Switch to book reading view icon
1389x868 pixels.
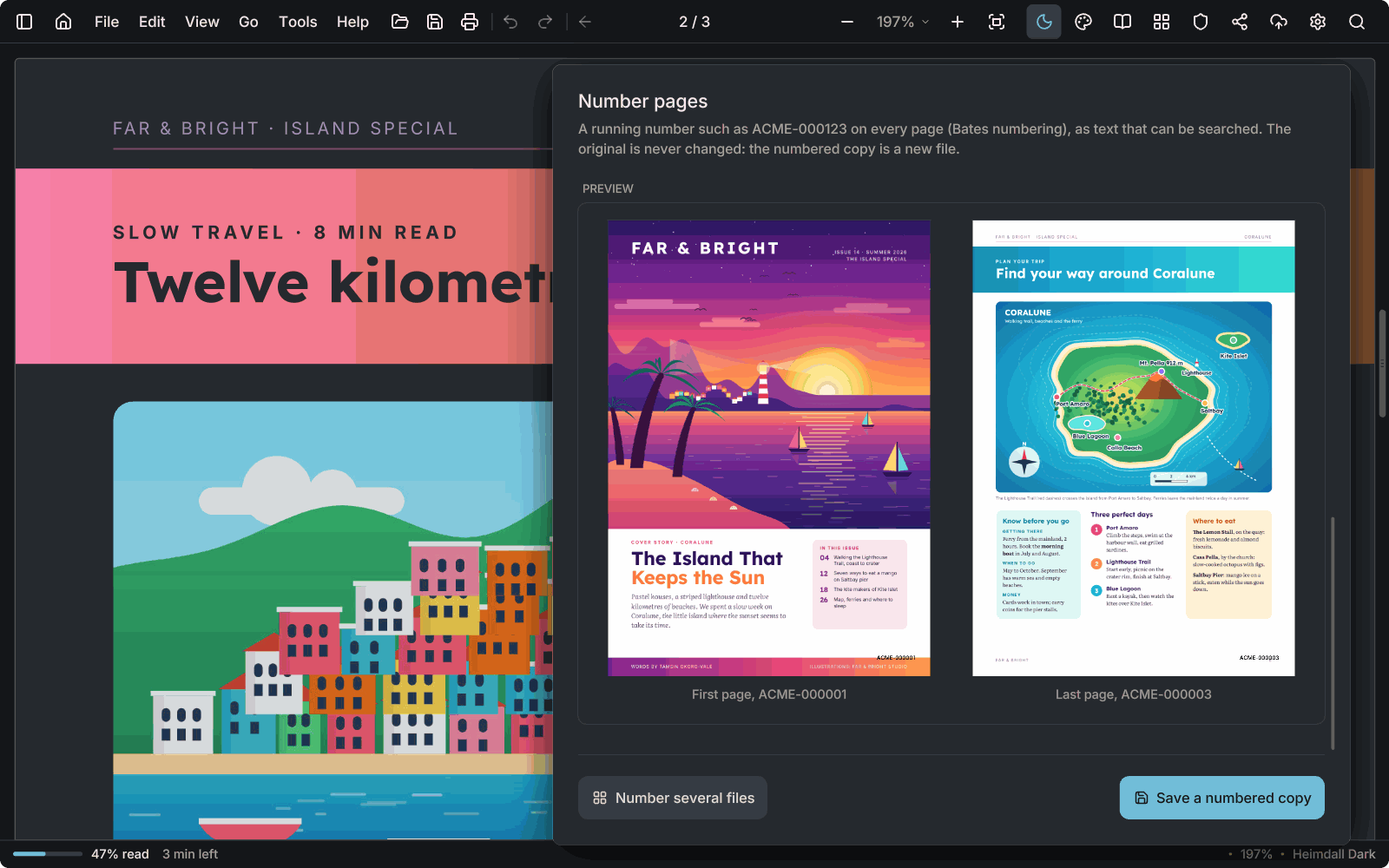point(1122,22)
